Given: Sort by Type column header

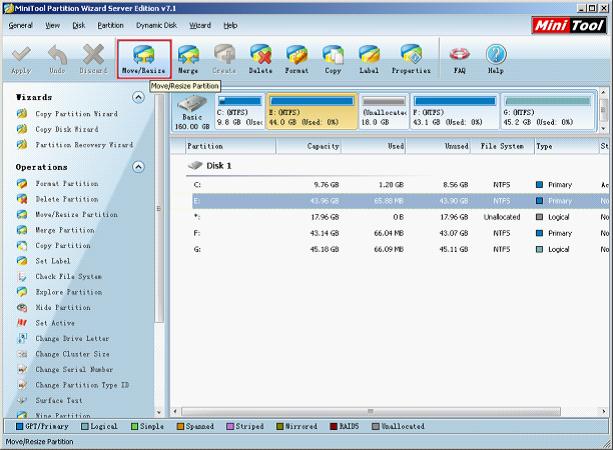Looking at the screenshot, I should pyautogui.click(x=566, y=146).
